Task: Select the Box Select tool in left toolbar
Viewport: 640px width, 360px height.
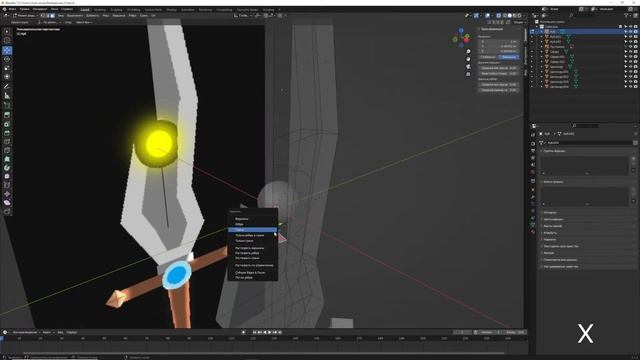Action: (x=7, y=32)
